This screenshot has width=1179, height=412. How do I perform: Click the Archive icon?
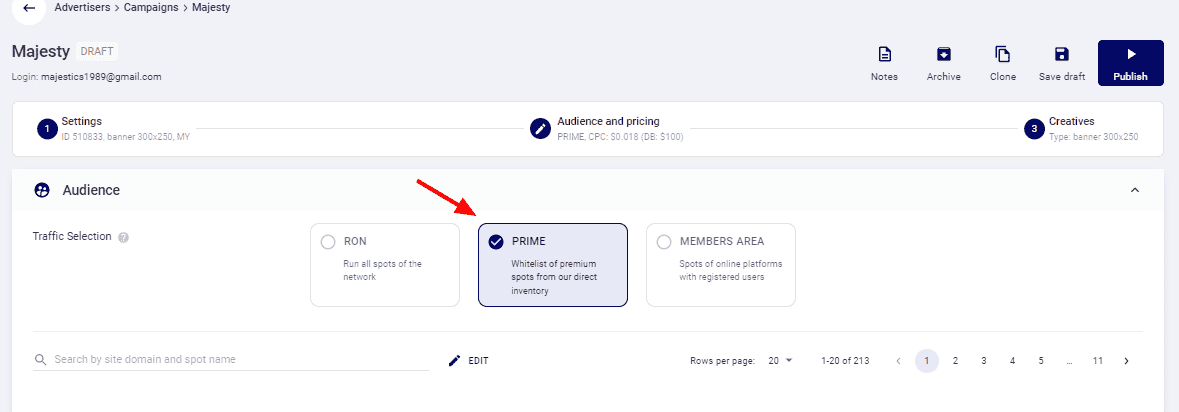click(x=943, y=54)
